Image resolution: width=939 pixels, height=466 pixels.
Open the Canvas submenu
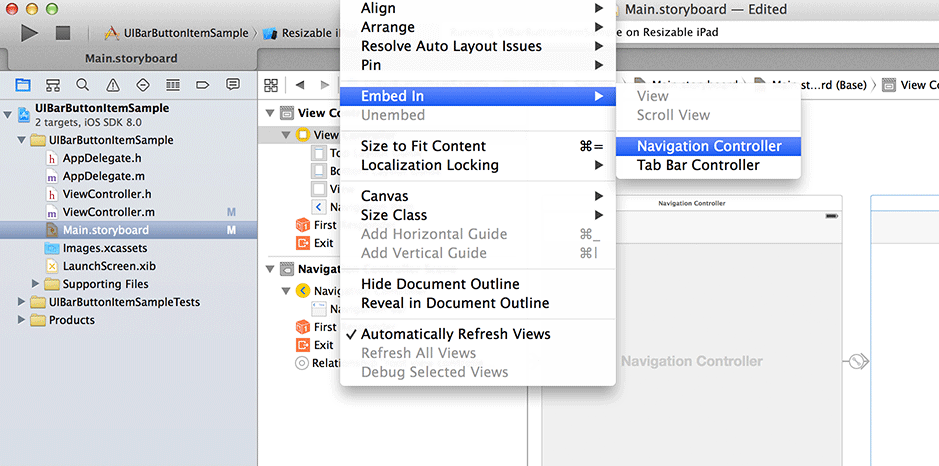coord(478,196)
